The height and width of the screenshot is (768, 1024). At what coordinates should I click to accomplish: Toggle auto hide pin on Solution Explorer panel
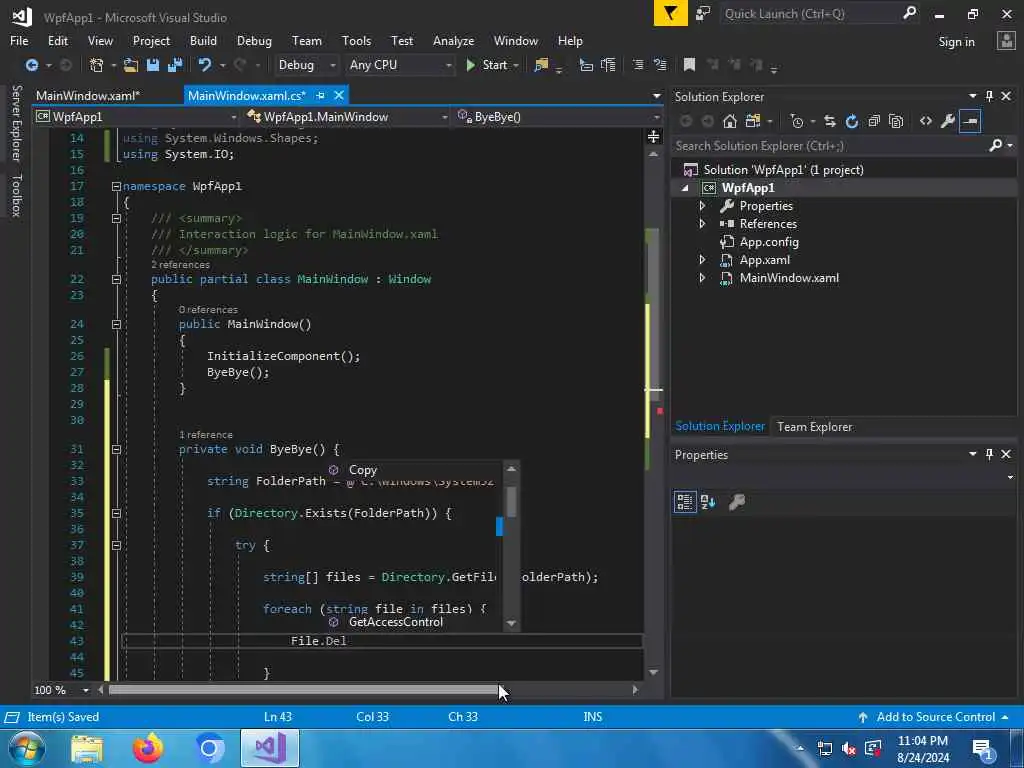click(x=989, y=96)
